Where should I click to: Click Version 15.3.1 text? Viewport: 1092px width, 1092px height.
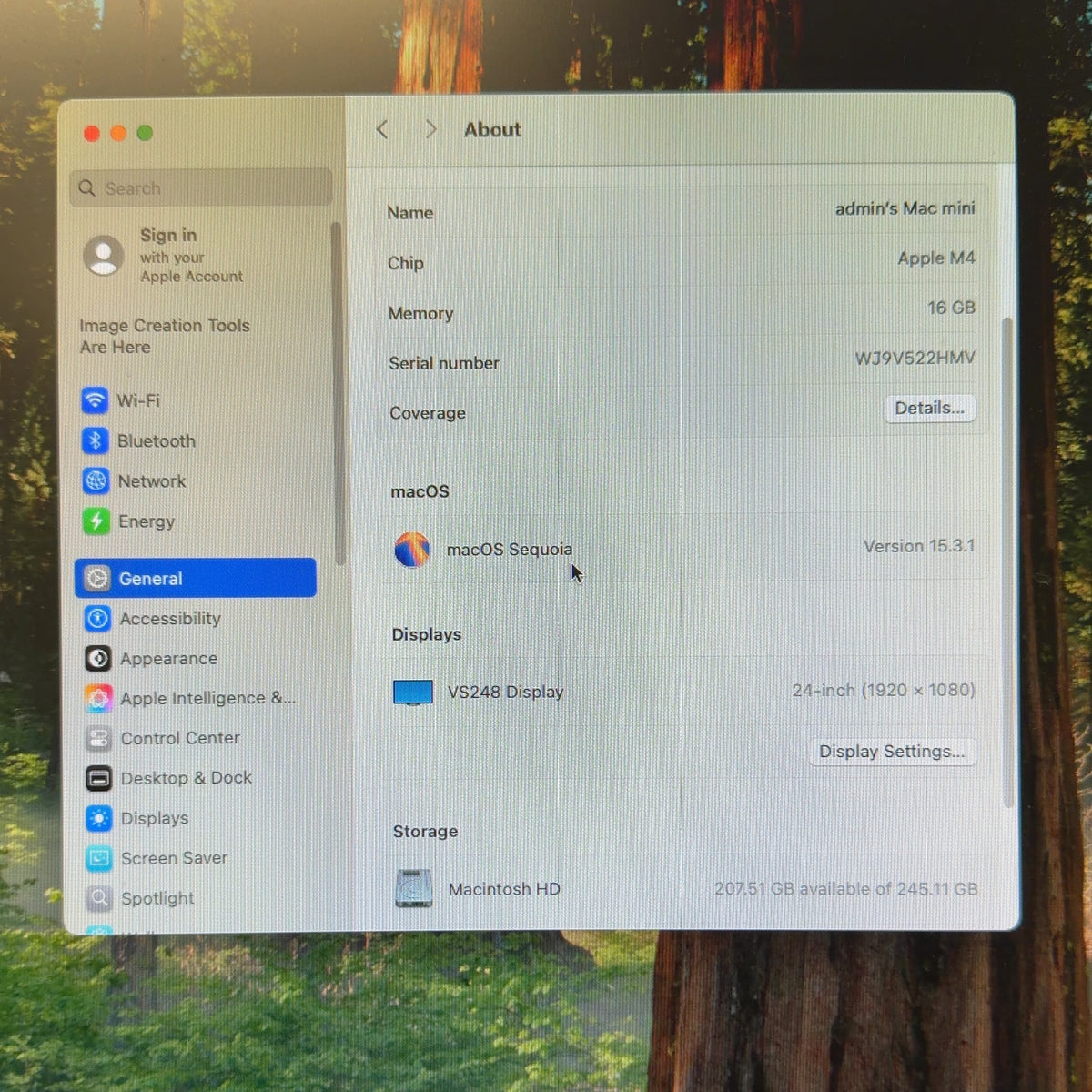918,546
